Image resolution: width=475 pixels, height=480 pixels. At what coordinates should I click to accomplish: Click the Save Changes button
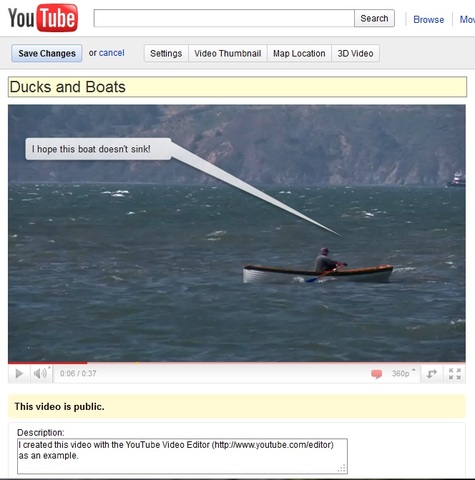point(47,53)
